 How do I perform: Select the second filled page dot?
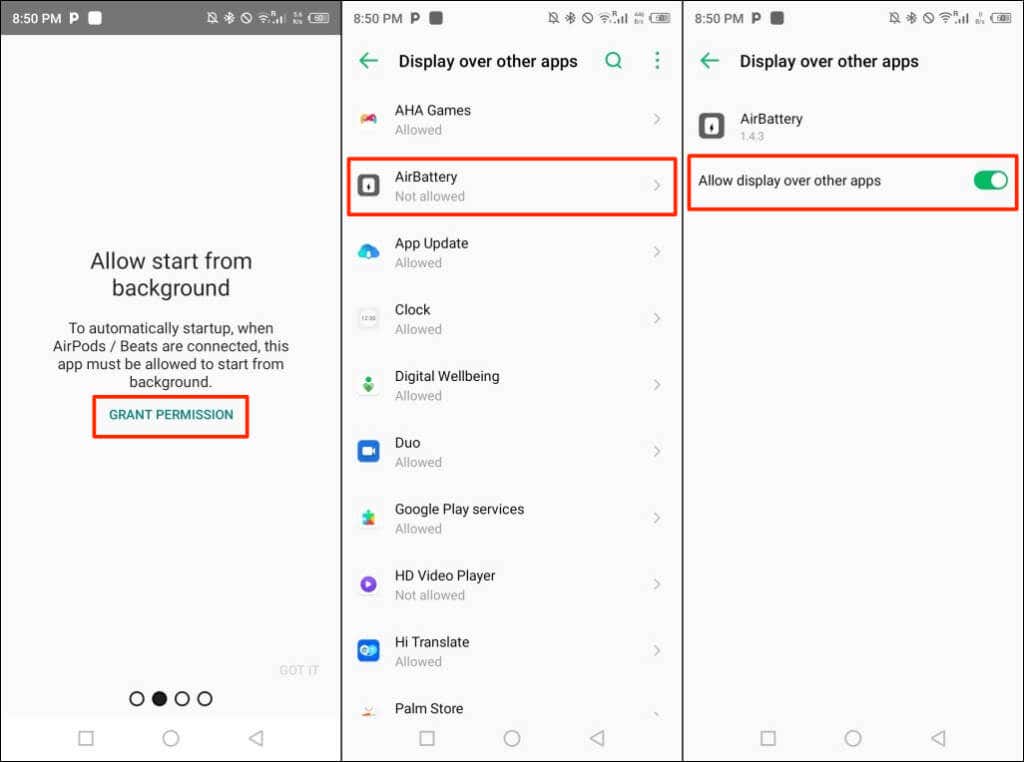pyautogui.click(x=159, y=699)
